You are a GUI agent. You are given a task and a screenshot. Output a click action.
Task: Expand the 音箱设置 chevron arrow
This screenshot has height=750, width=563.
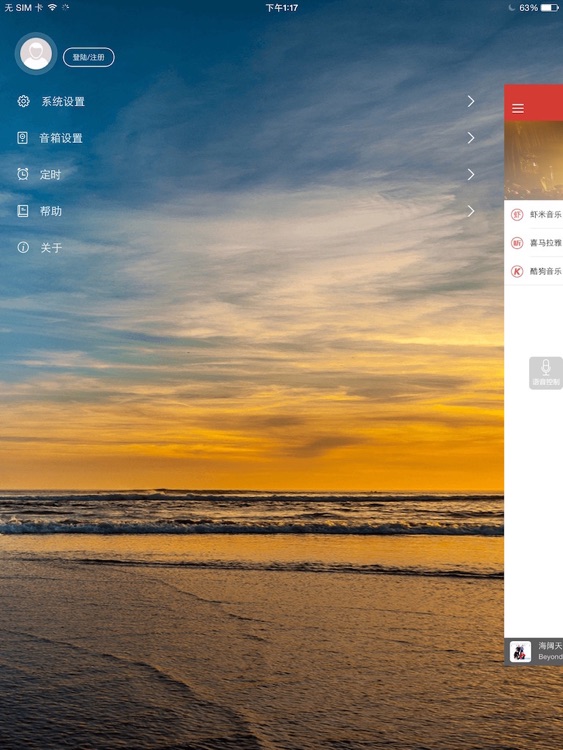(x=471, y=138)
